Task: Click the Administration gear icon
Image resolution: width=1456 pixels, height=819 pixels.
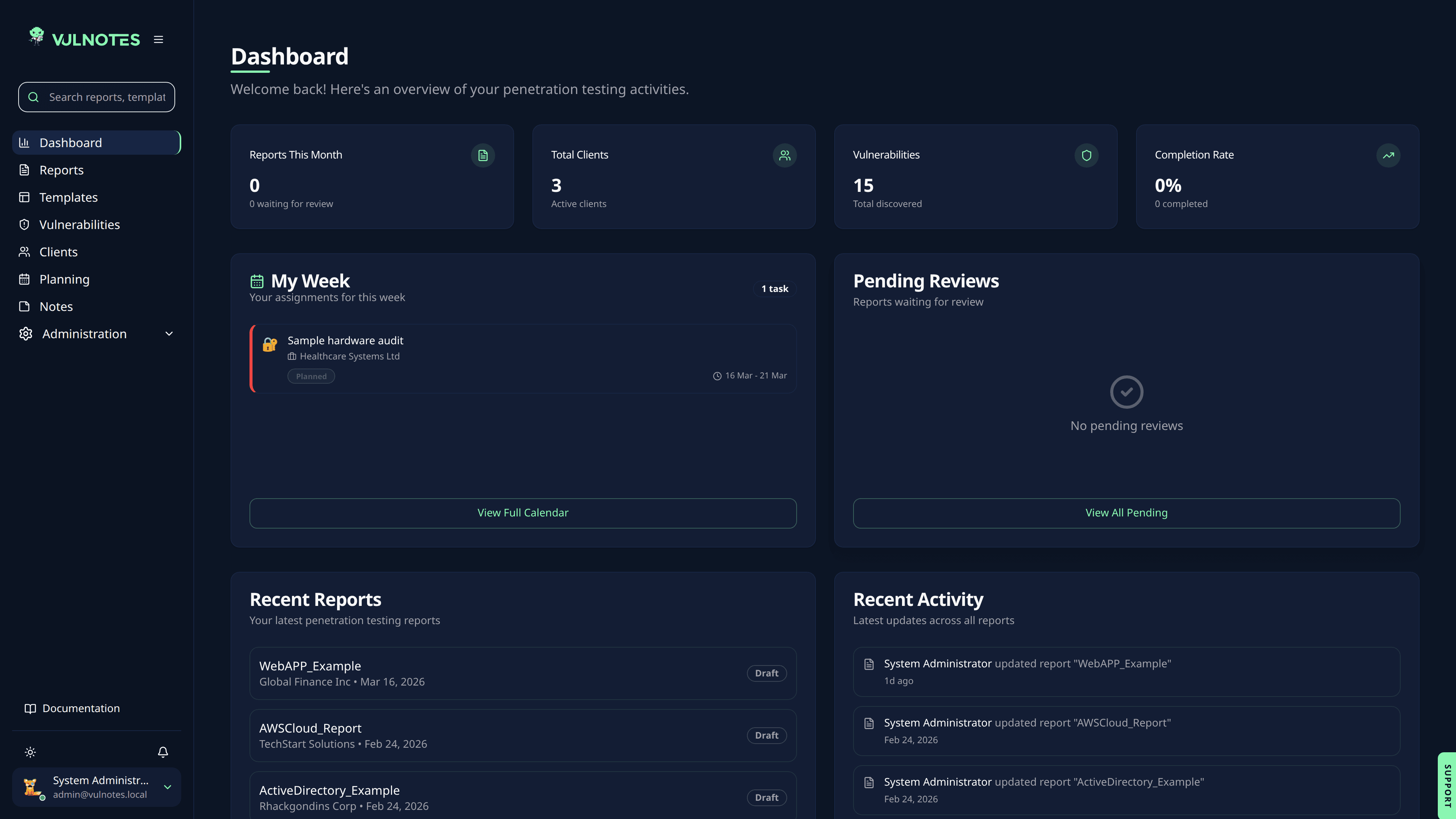Action: (25, 334)
